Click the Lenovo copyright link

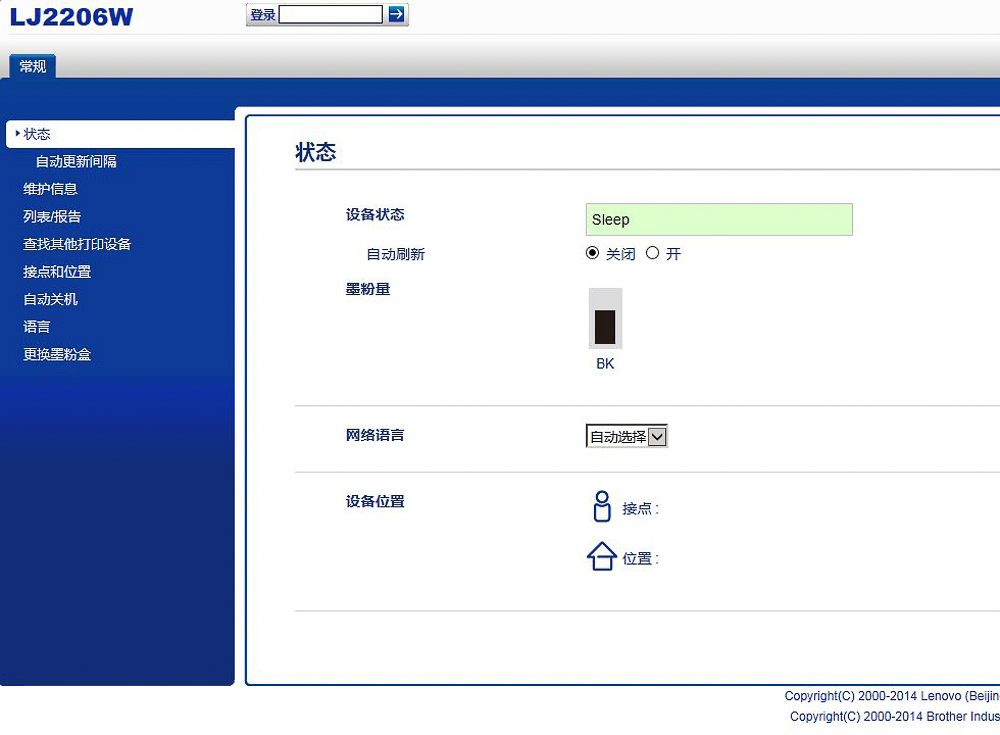coord(895,695)
